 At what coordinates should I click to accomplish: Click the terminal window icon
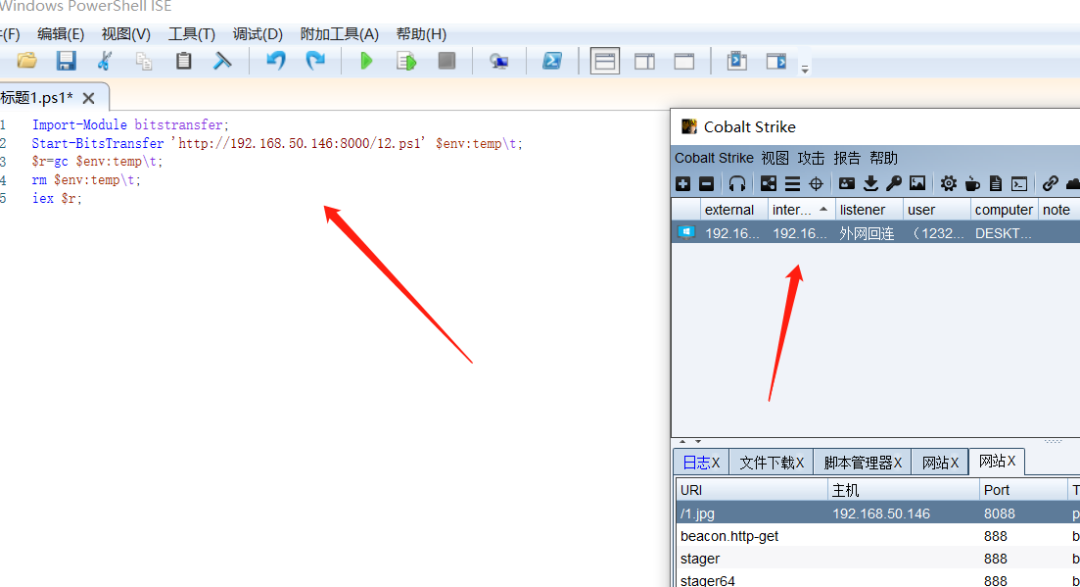pyautogui.click(x=1019, y=183)
